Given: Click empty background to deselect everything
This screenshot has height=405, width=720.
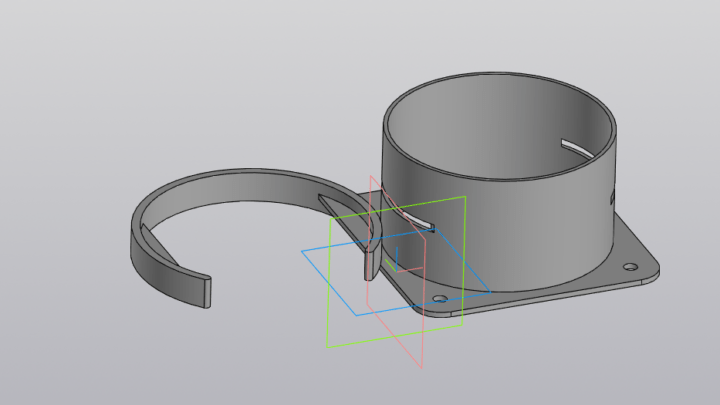Looking at the screenshot, I should [100, 80].
